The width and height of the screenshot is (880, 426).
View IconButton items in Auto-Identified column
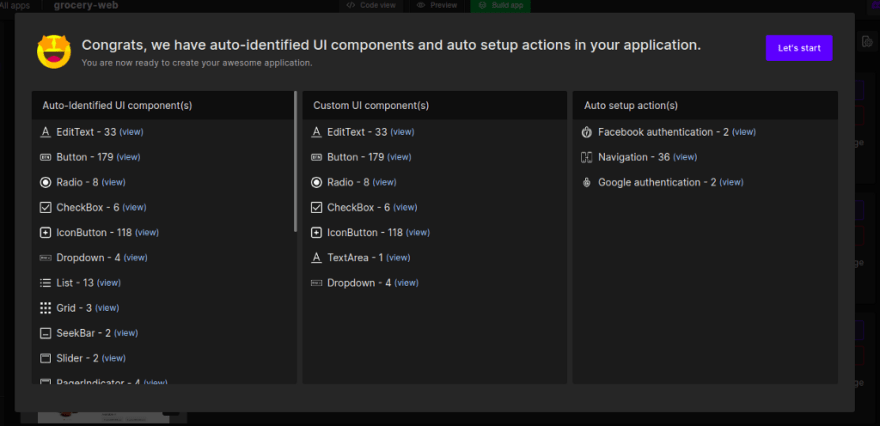(x=147, y=232)
